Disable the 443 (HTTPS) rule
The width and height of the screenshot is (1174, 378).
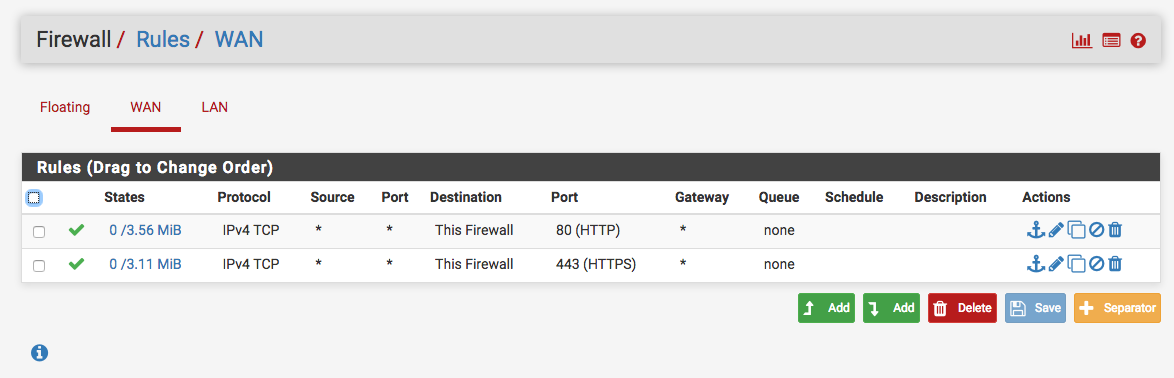click(x=1096, y=263)
